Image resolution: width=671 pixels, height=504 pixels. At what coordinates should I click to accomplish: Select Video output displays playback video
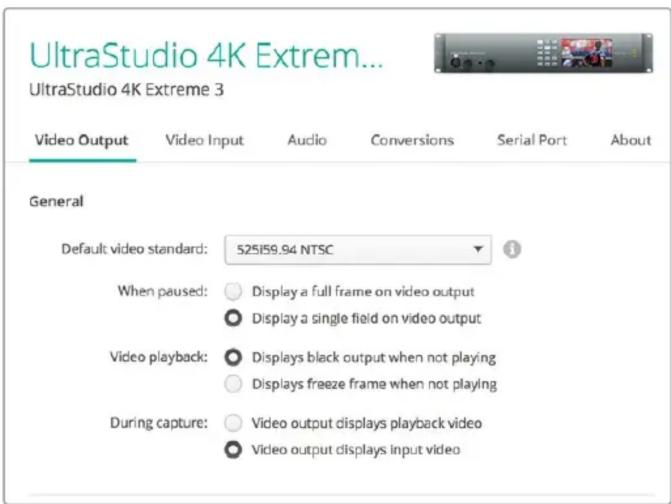pyautogui.click(x=234, y=423)
